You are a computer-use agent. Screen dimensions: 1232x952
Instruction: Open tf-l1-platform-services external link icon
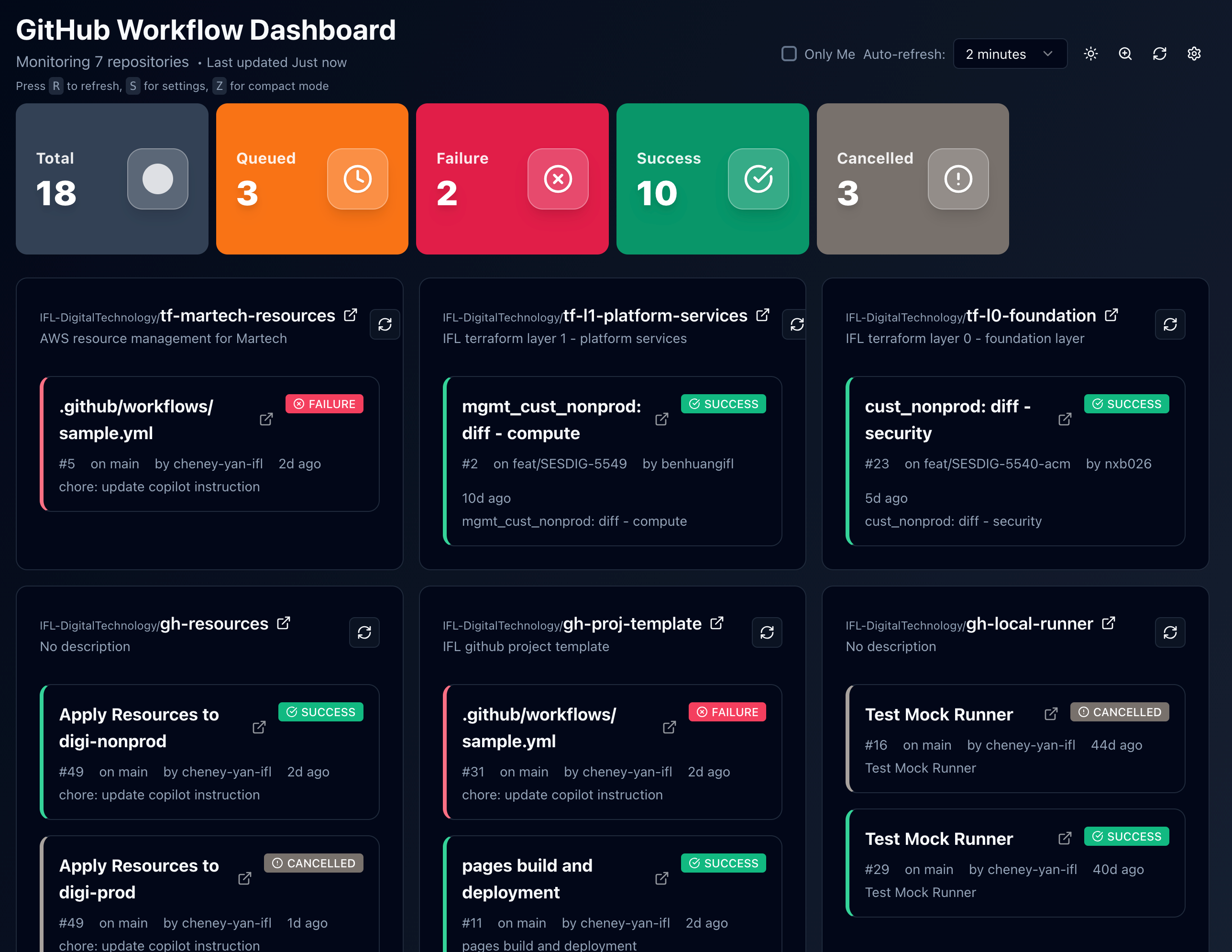[x=763, y=315]
